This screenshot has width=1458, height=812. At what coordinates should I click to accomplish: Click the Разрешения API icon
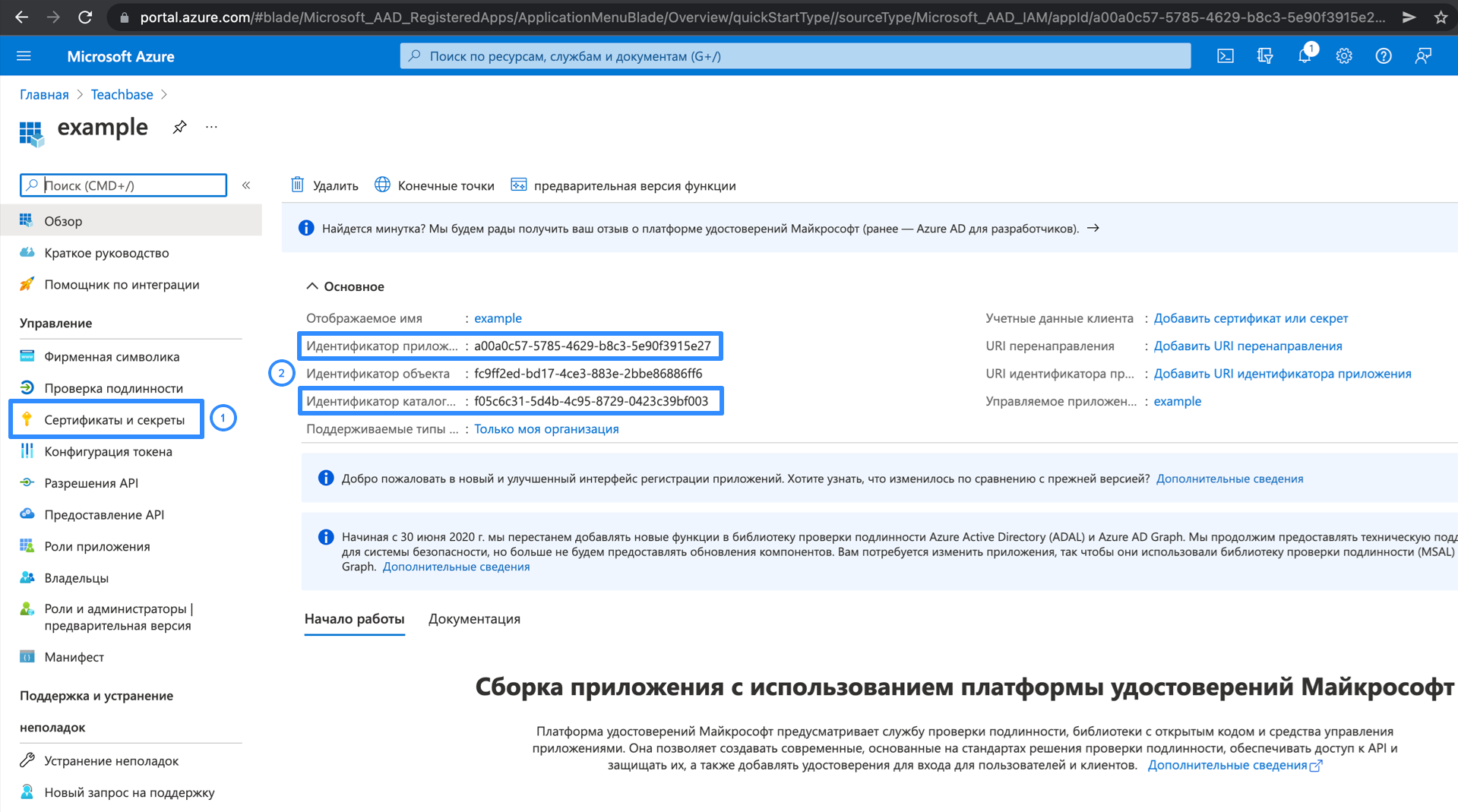click(x=27, y=482)
